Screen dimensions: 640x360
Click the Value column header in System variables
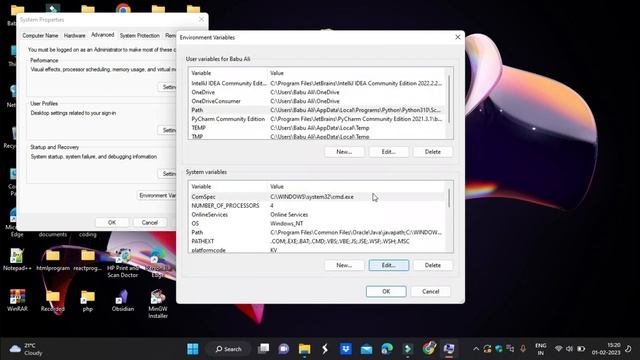(357, 187)
